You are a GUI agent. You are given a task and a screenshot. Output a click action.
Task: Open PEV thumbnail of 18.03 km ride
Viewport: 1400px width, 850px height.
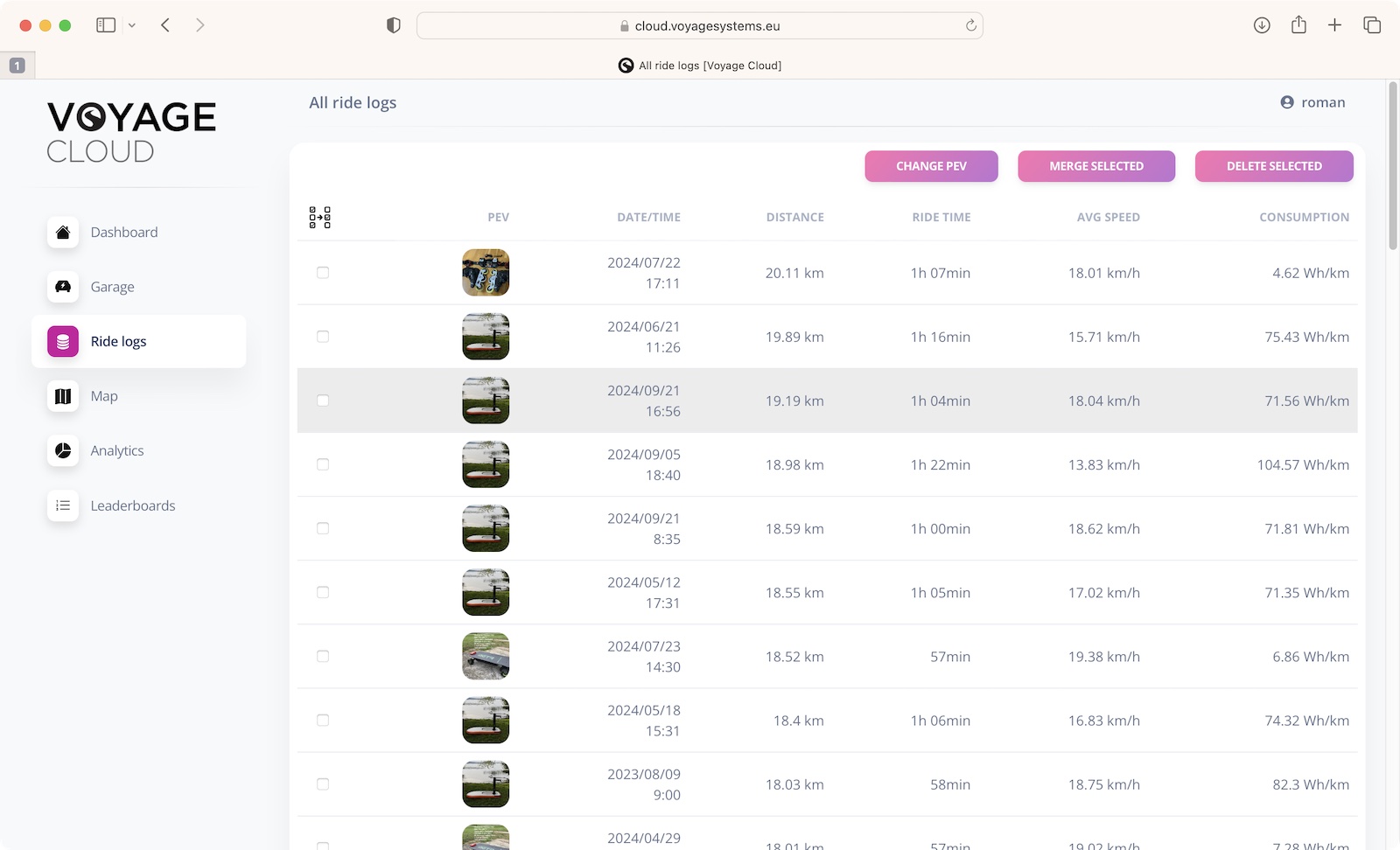point(486,784)
